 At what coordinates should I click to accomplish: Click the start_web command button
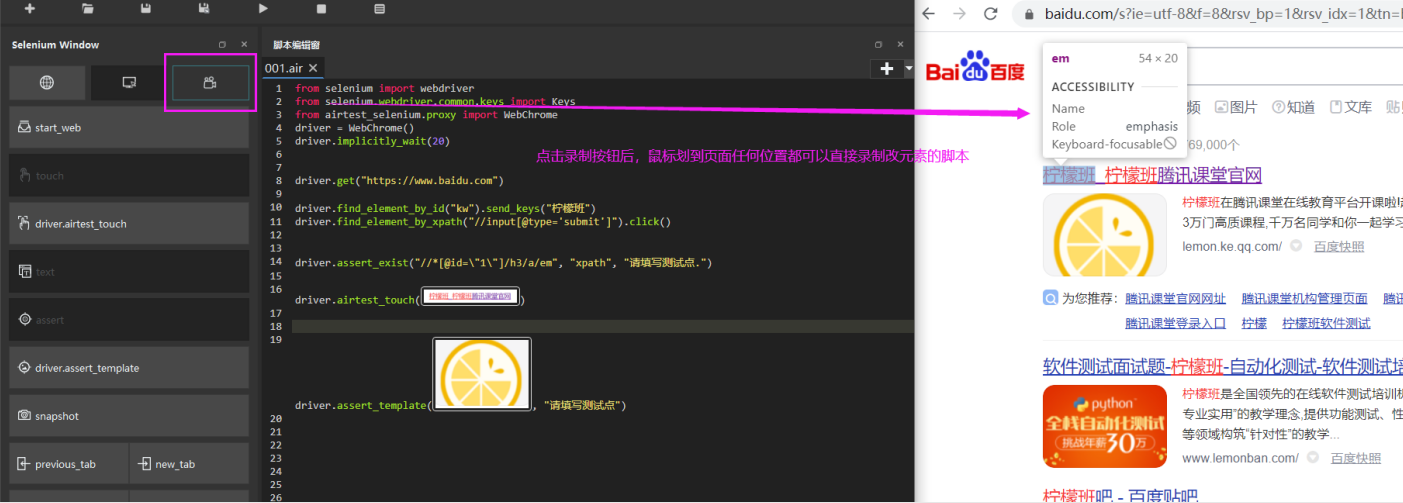[x=129, y=127]
